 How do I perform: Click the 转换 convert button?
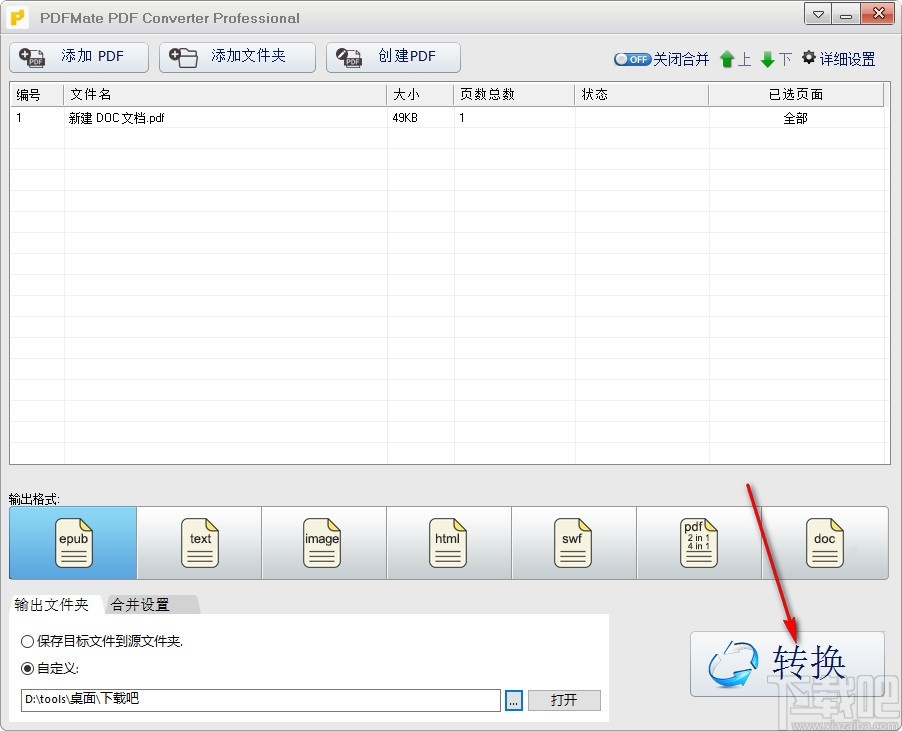(x=787, y=664)
